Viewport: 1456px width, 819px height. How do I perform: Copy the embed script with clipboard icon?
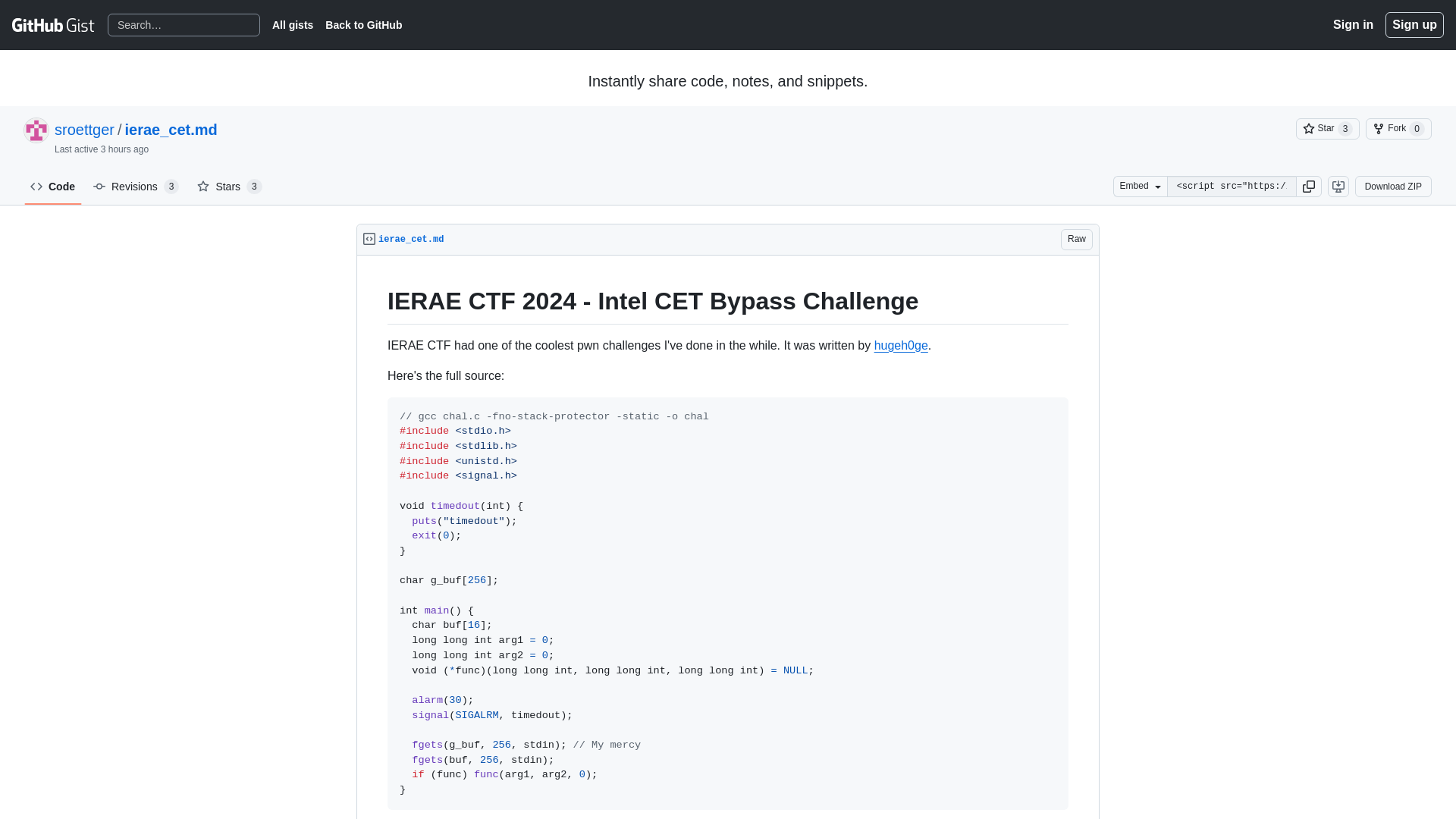tap(1309, 187)
